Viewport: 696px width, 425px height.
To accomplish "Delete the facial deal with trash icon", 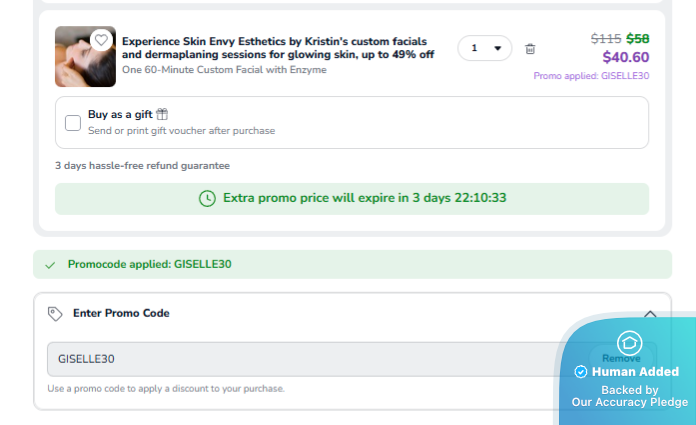I will click(530, 48).
